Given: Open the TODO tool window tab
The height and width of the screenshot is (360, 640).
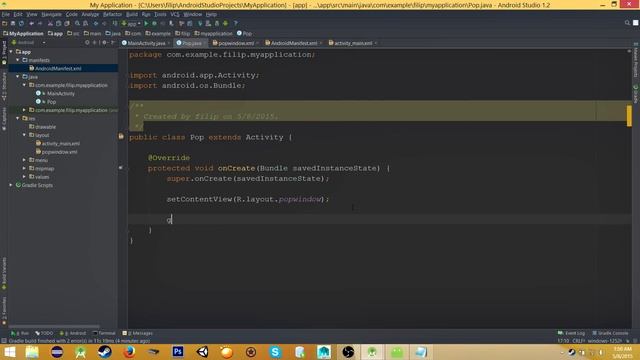Looking at the screenshot, I should point(44,333).
